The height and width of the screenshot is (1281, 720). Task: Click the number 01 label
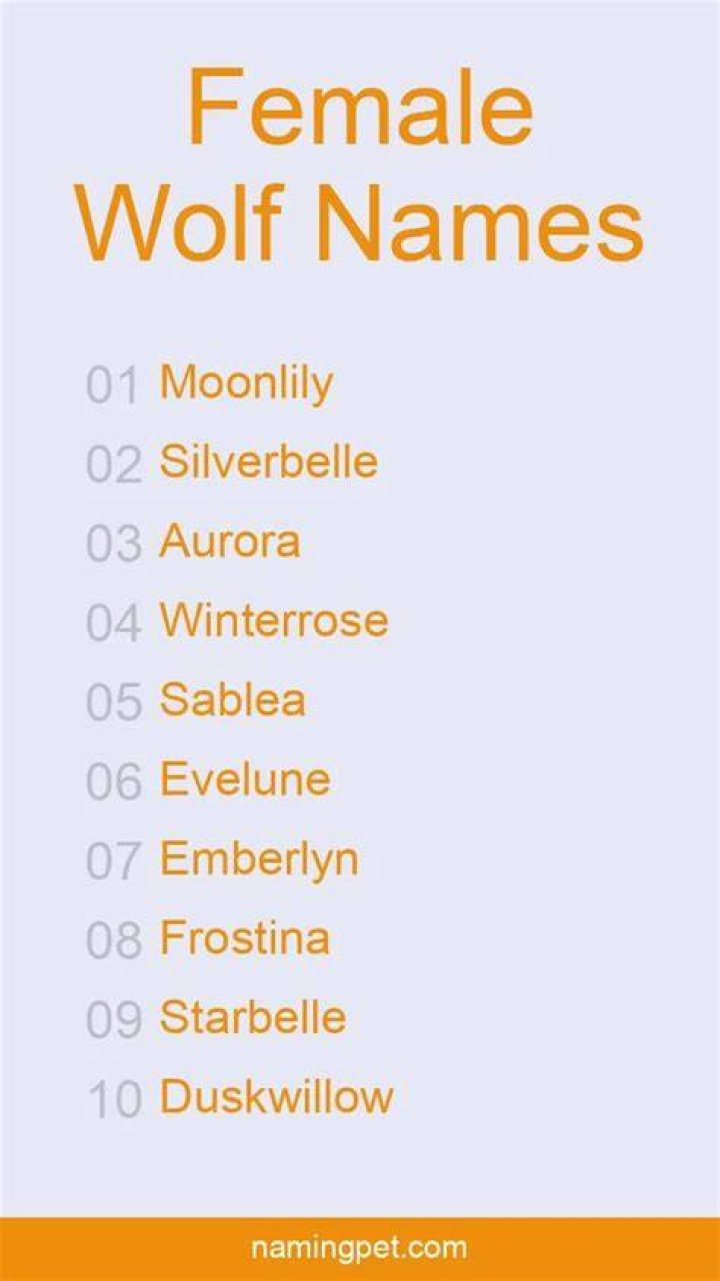pyautogui.click(x=112, y=386)
